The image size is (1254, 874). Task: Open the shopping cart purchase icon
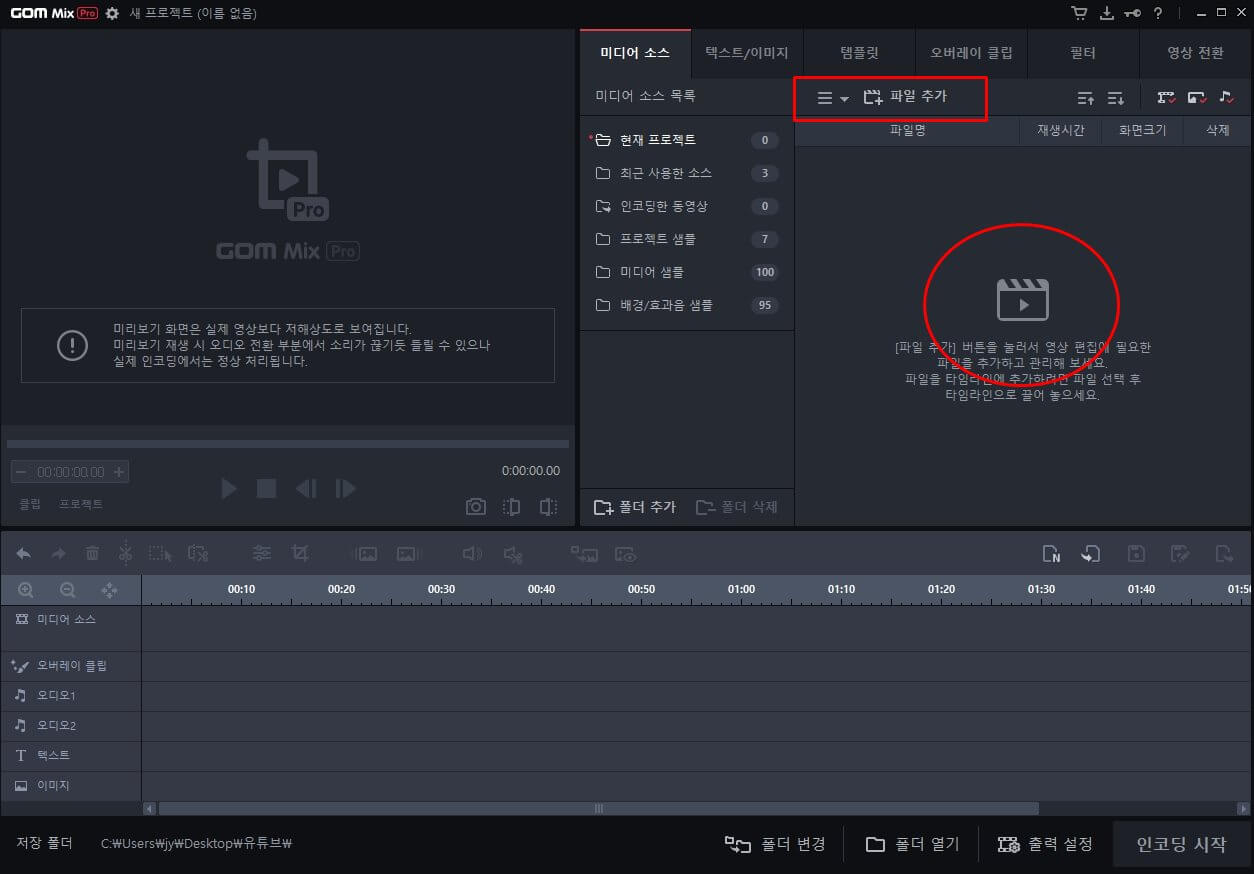(1079, 13)
